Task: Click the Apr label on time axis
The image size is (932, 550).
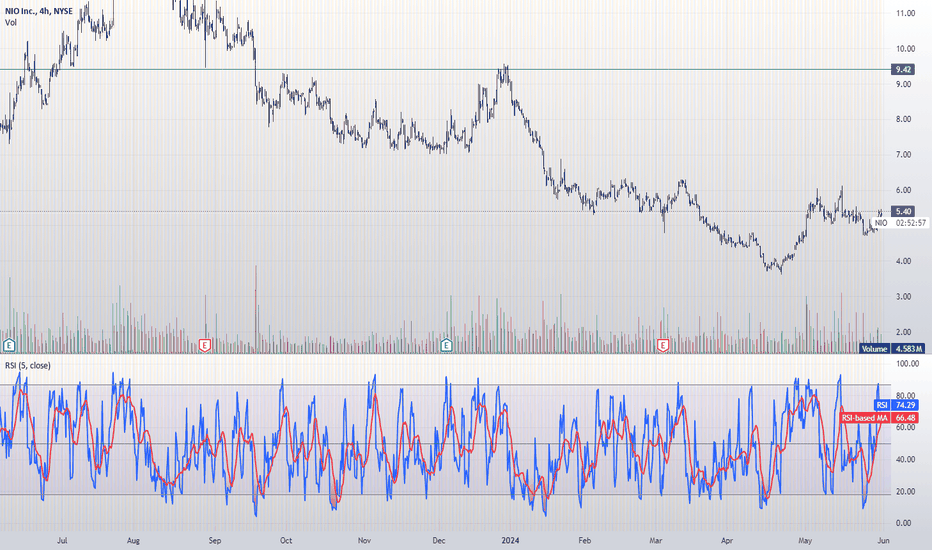Action: click(x=726, y=540)
